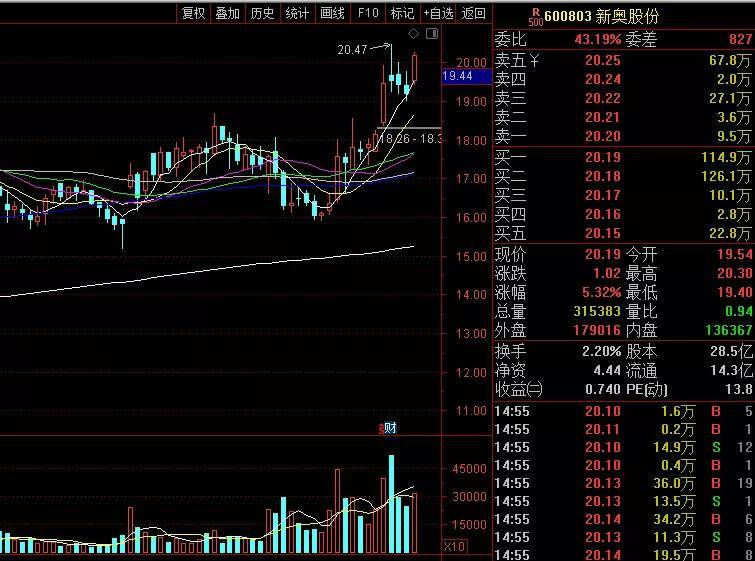Image resolution: width=755 pixels, height=561 pixels.
Task: Click the right small square icon at chart top-right
Action: click(x=432, y=34)
